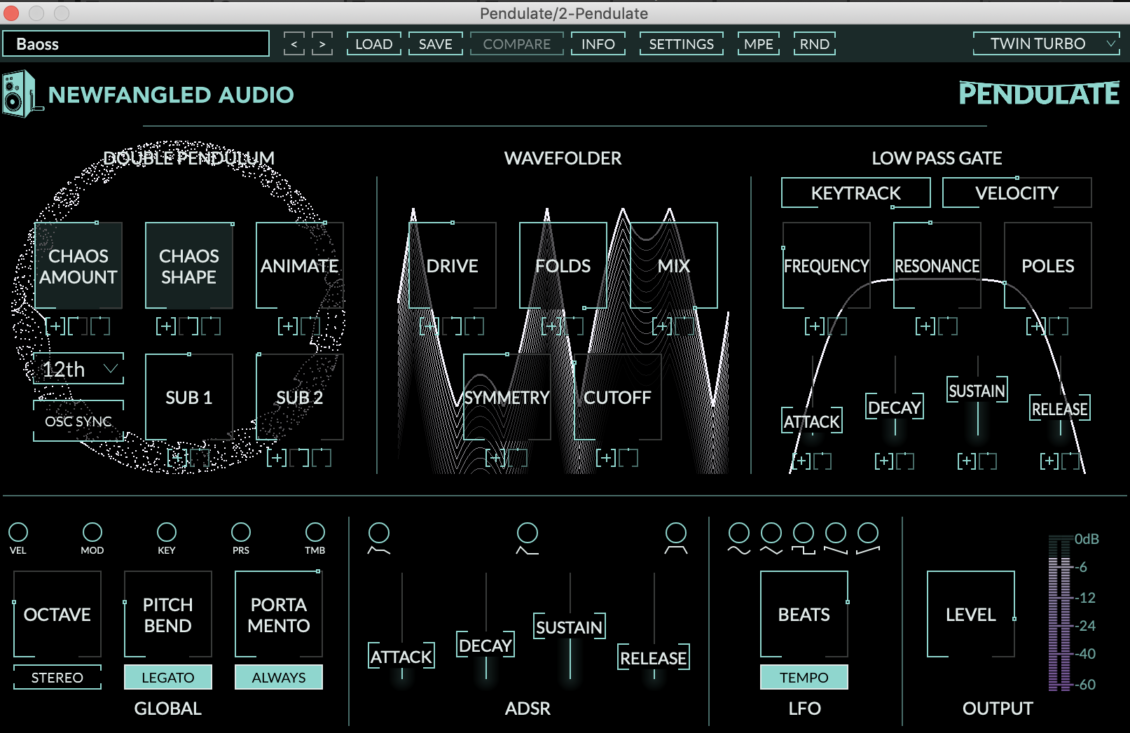The width and height of the screenshot is (1130, 733).
Task: Click the TMB modulation source circle
Action: click(x=315, y=532)
